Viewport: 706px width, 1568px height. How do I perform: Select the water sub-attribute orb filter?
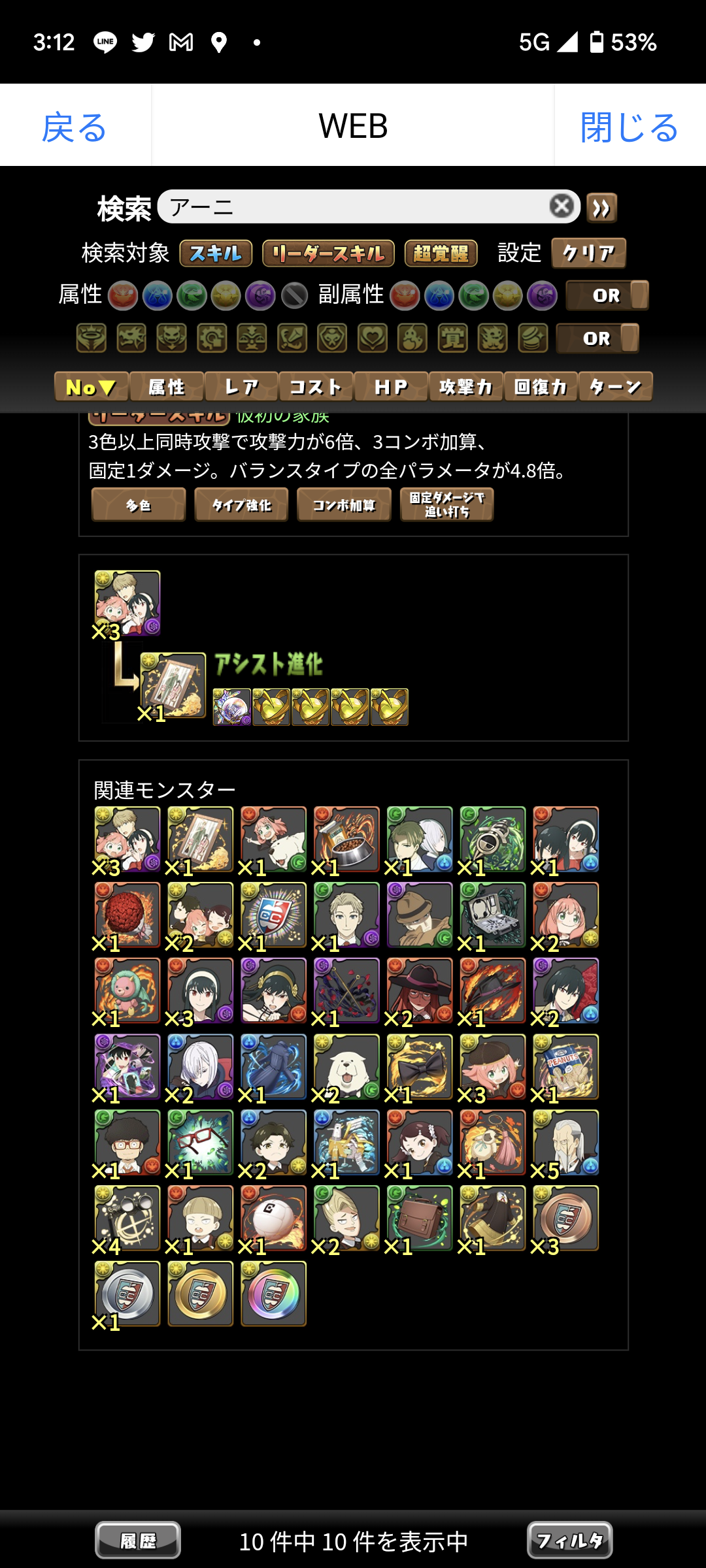(439, 295)
